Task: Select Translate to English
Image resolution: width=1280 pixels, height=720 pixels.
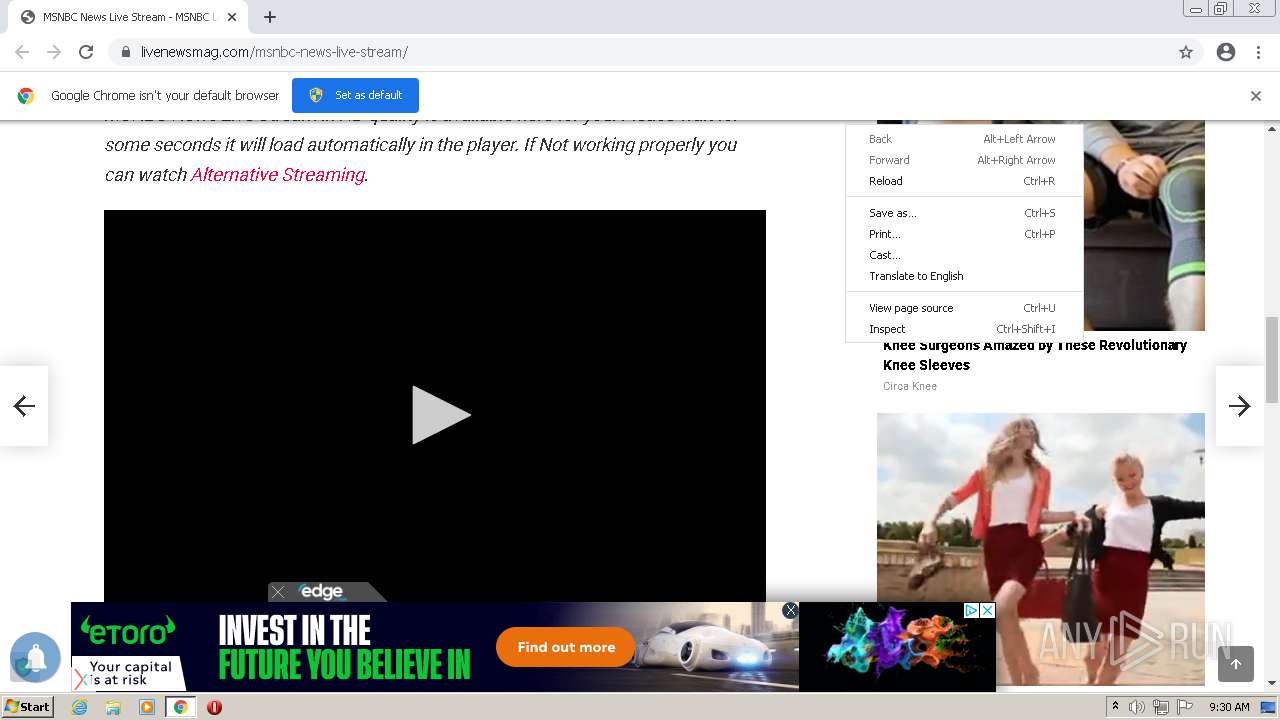Action: pos(964,276)
